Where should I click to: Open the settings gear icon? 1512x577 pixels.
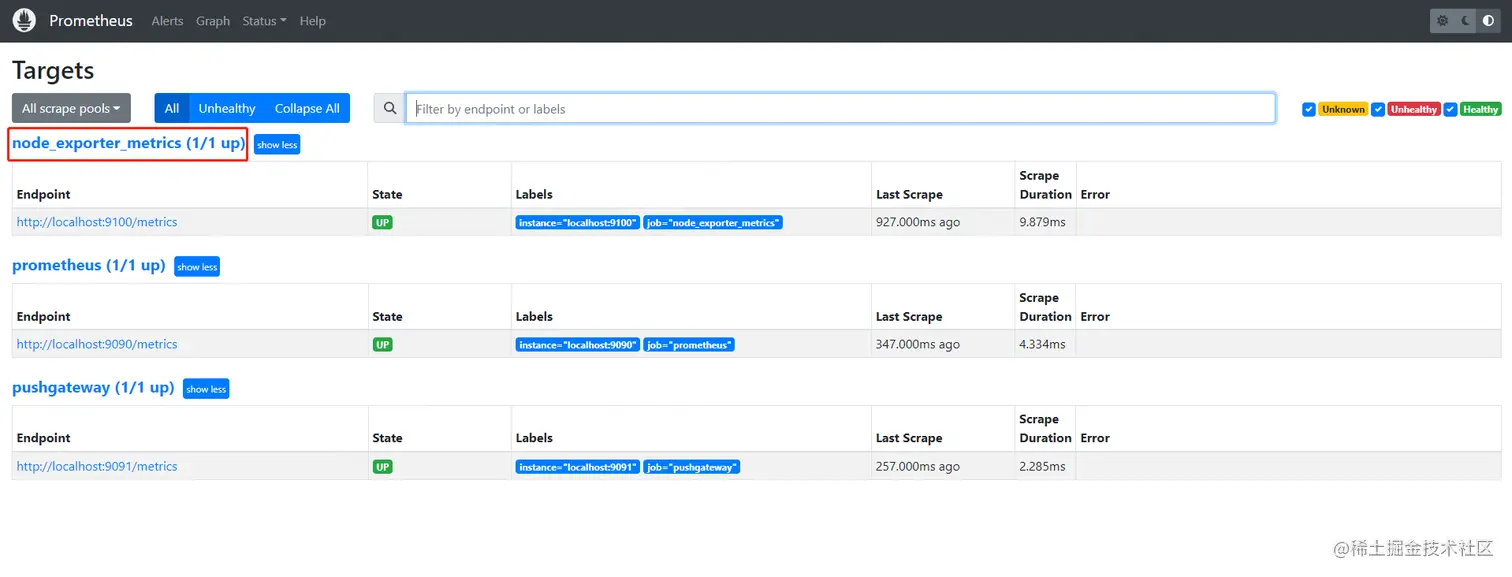(x=1441, y=20)
